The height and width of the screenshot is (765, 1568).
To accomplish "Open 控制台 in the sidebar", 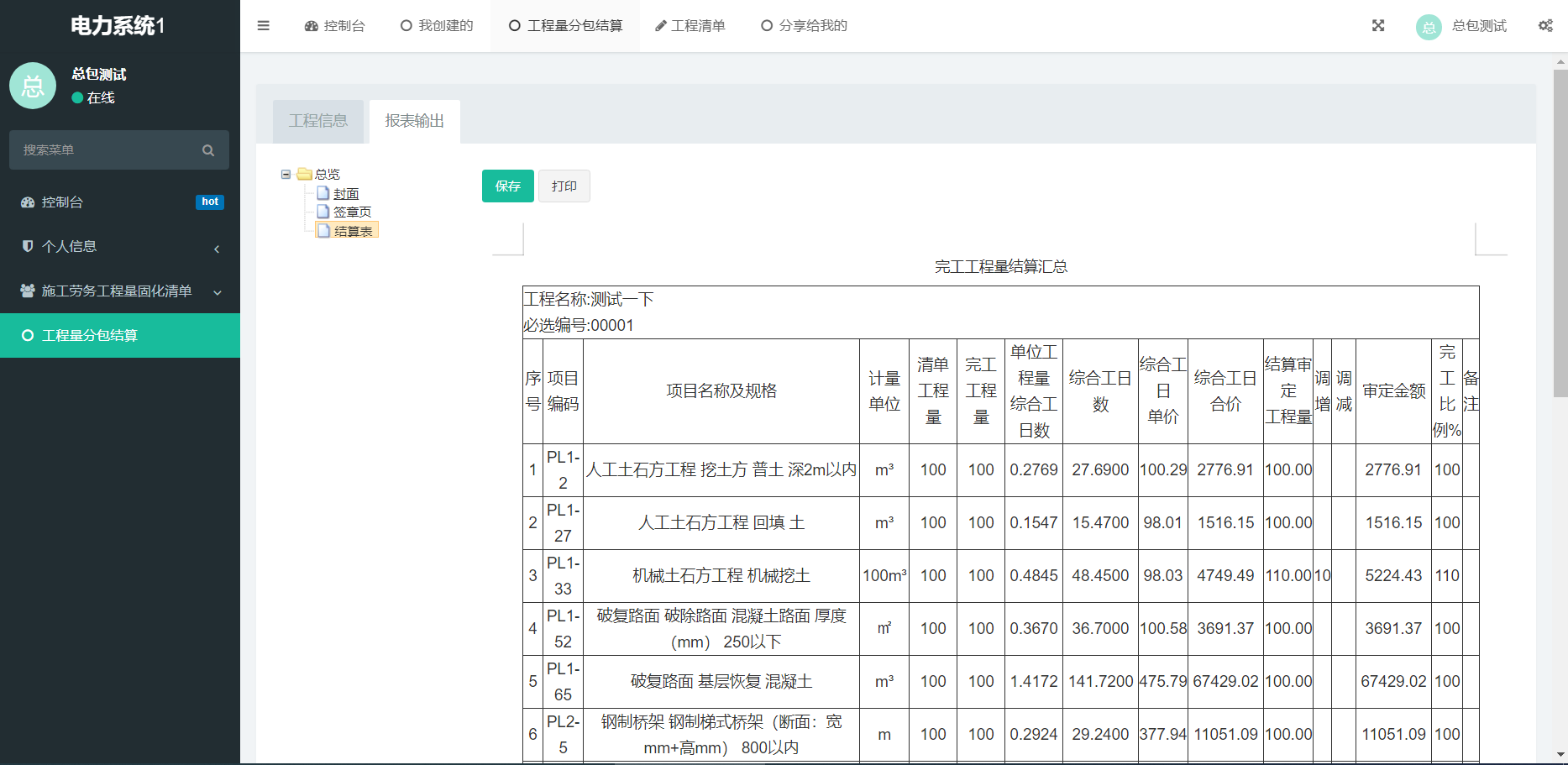I will 120,202.
